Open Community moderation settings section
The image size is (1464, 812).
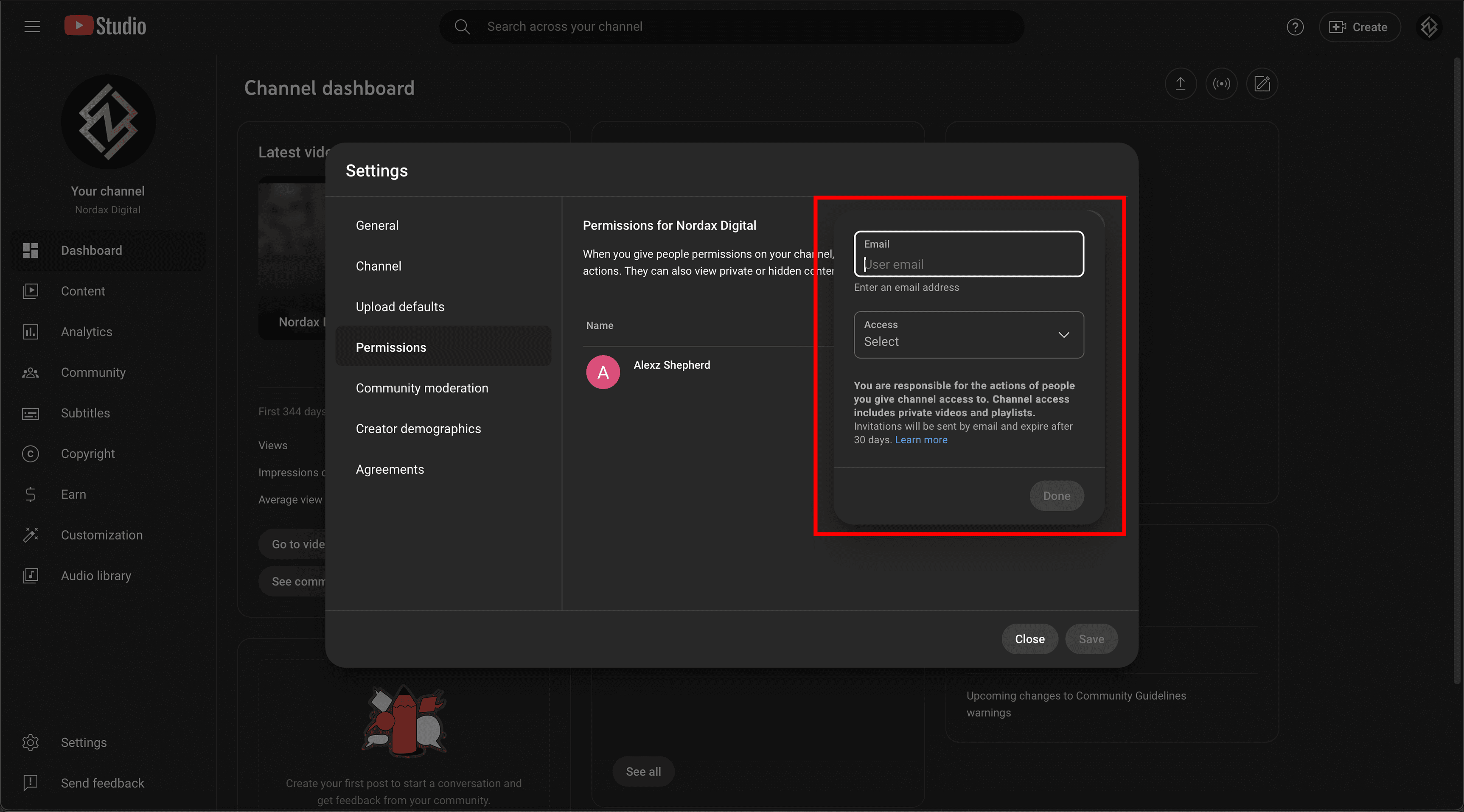(x=421, y=388)
